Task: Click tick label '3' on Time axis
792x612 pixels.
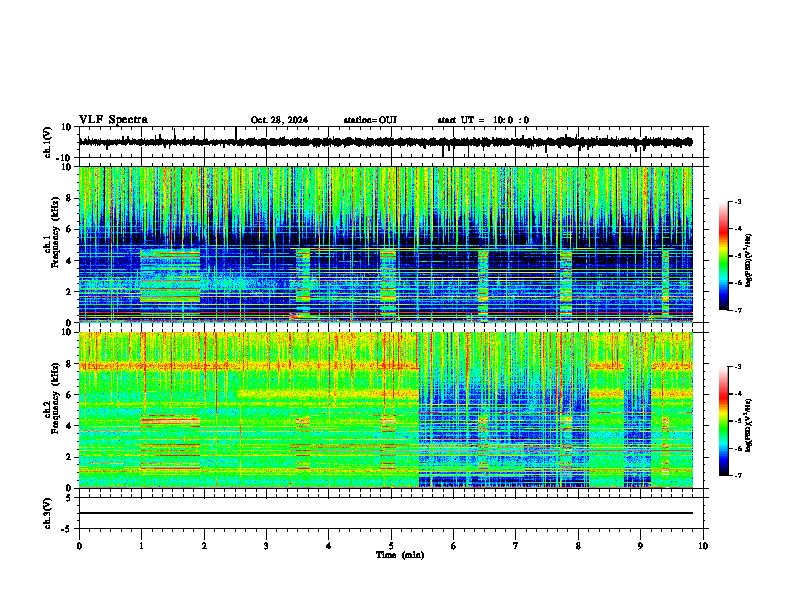Action: [266, 545]
